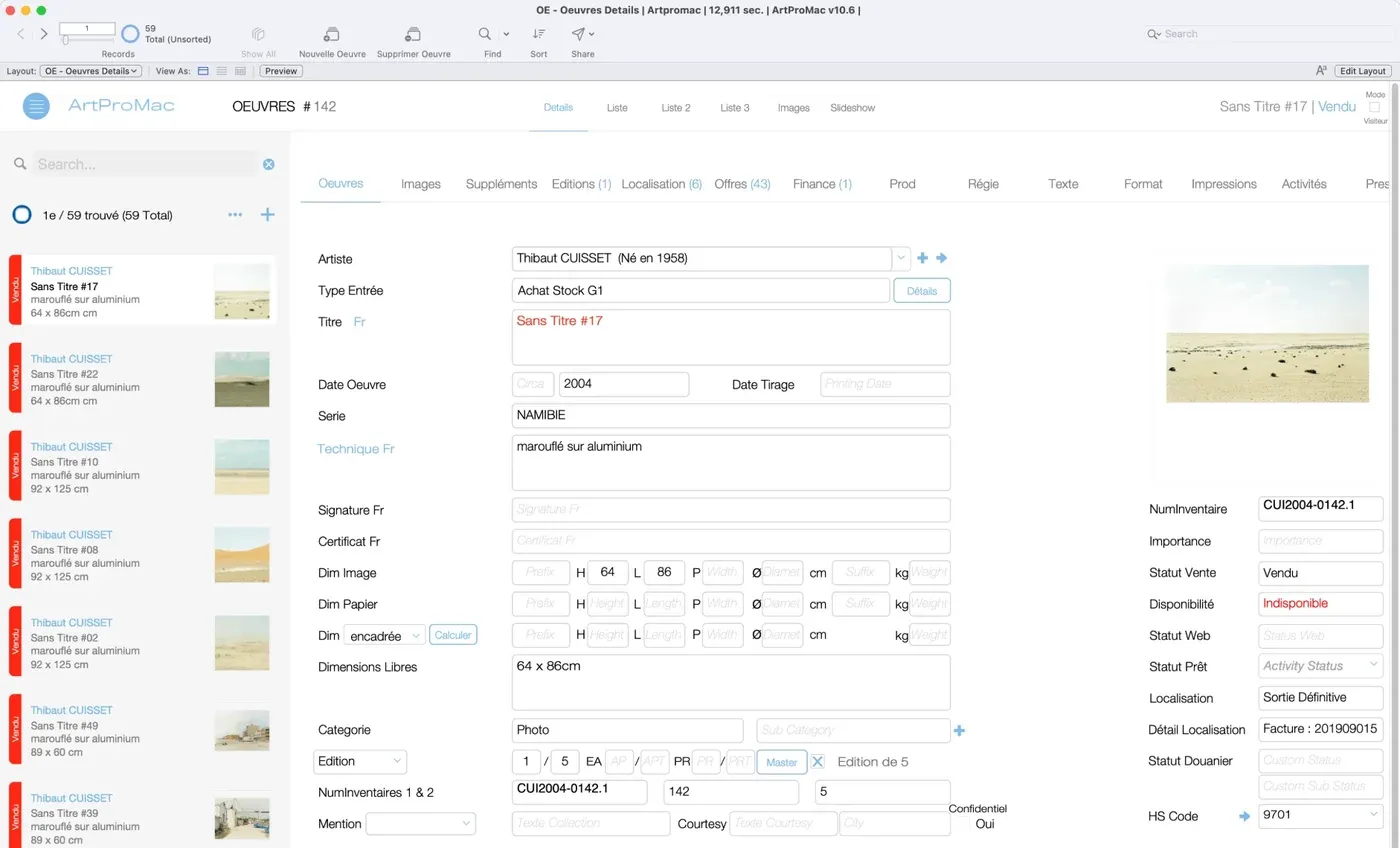This screenshot has width=1400, height=848.
Task: Switch to Form view in View As
Action: point(203,71)
